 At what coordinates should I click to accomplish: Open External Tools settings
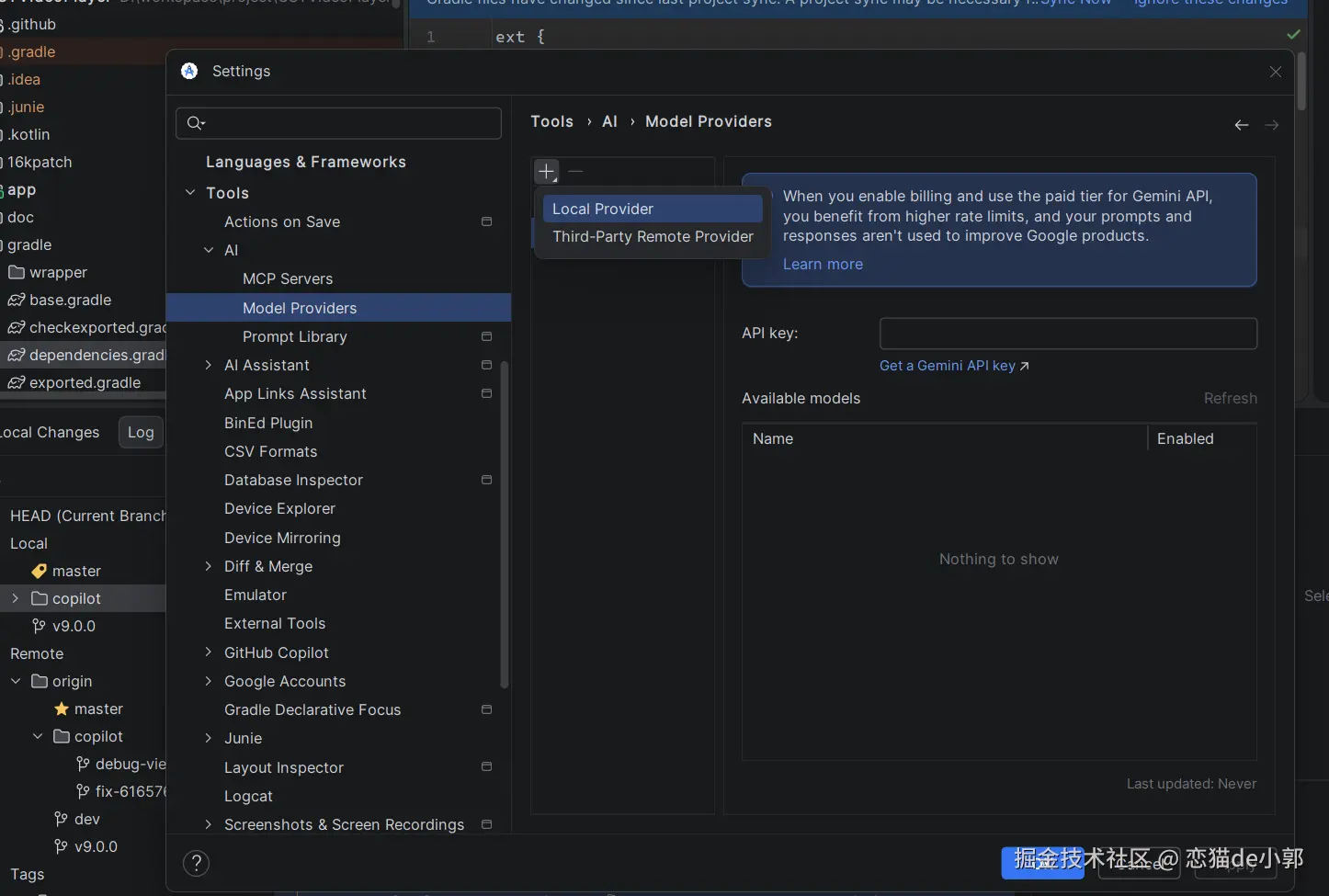pos(275,623)
